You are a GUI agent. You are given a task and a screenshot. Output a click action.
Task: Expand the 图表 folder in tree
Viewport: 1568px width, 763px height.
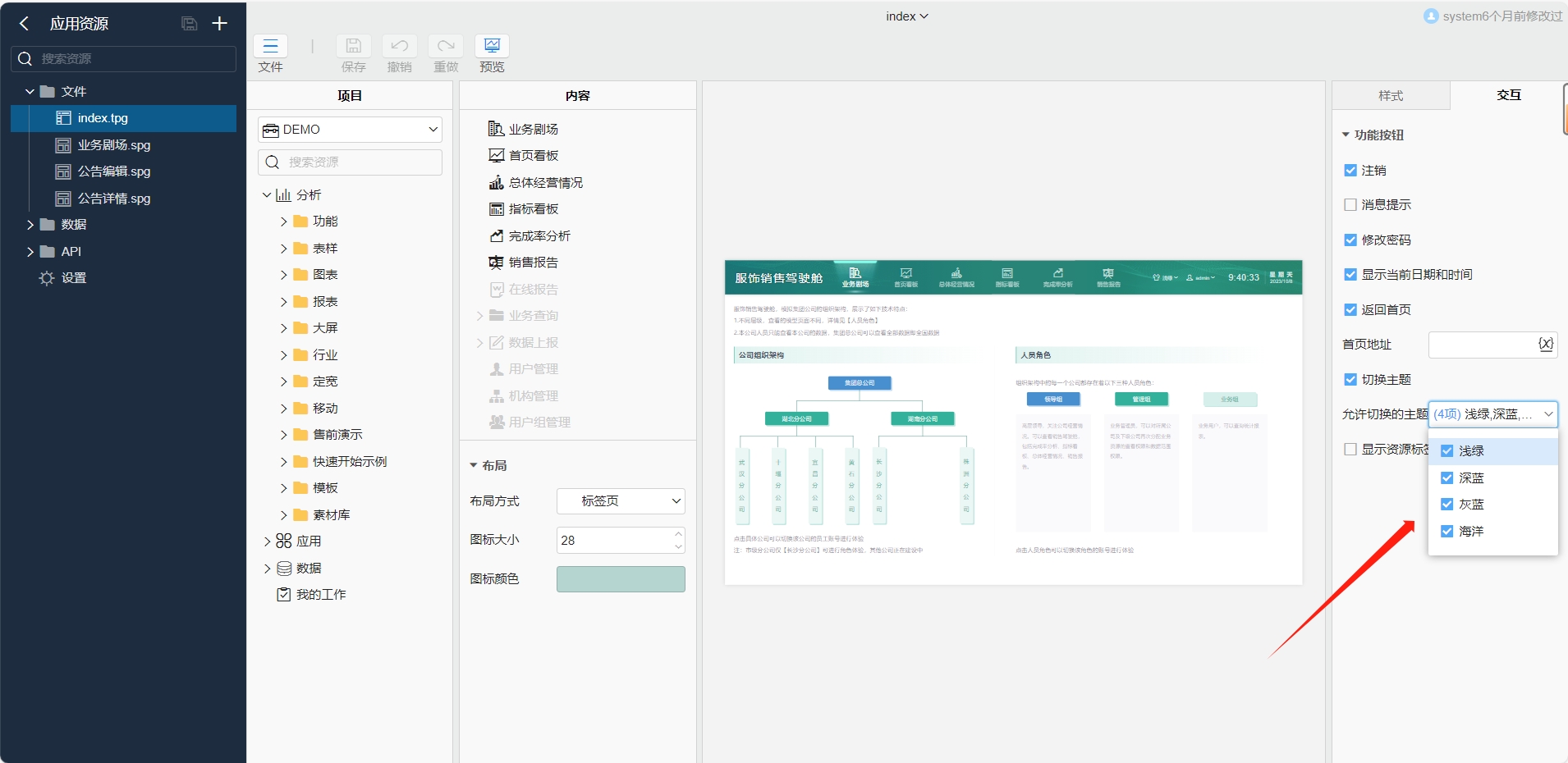[x=283, y=275]
